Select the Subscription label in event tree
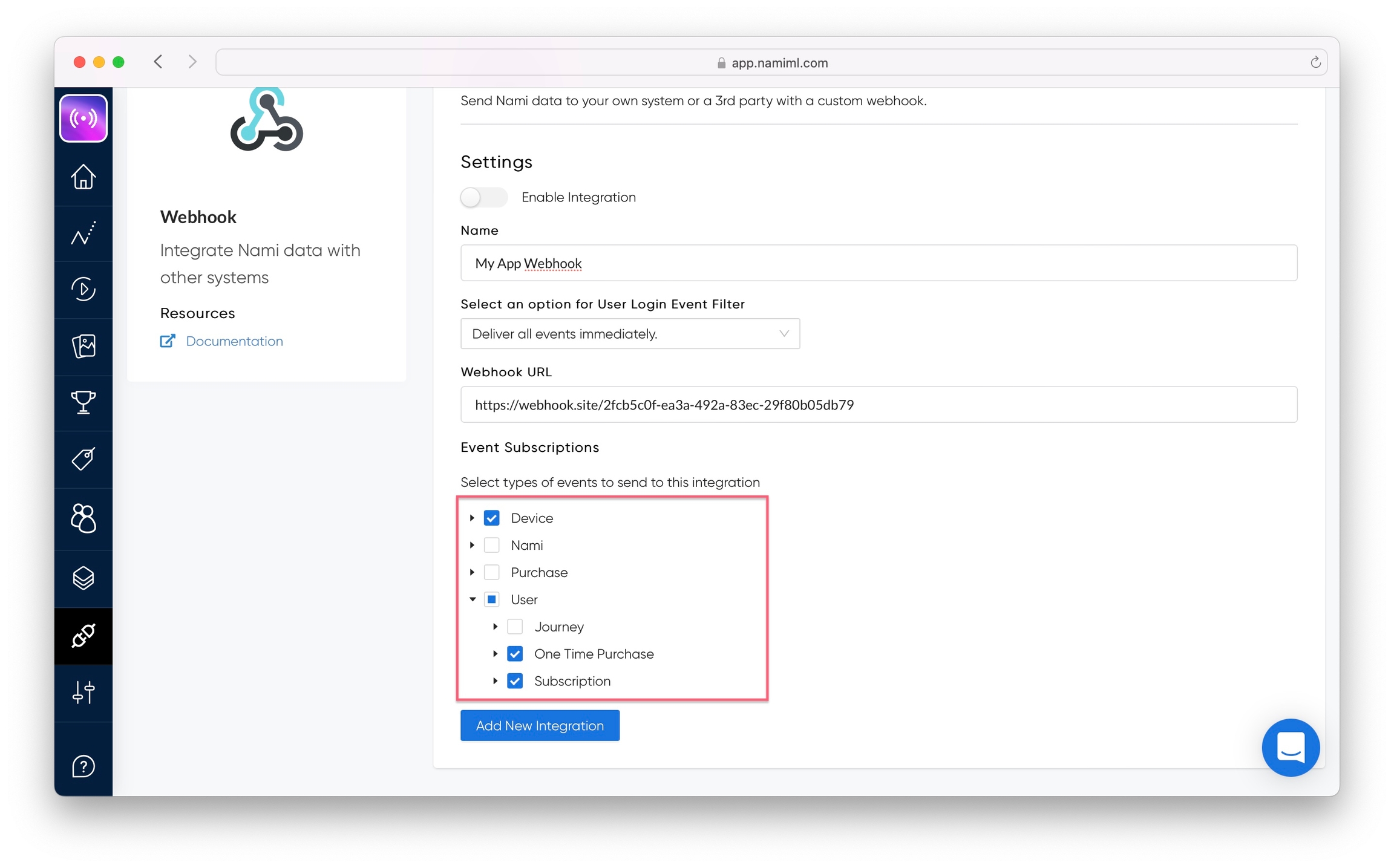 tap(572, 682)
